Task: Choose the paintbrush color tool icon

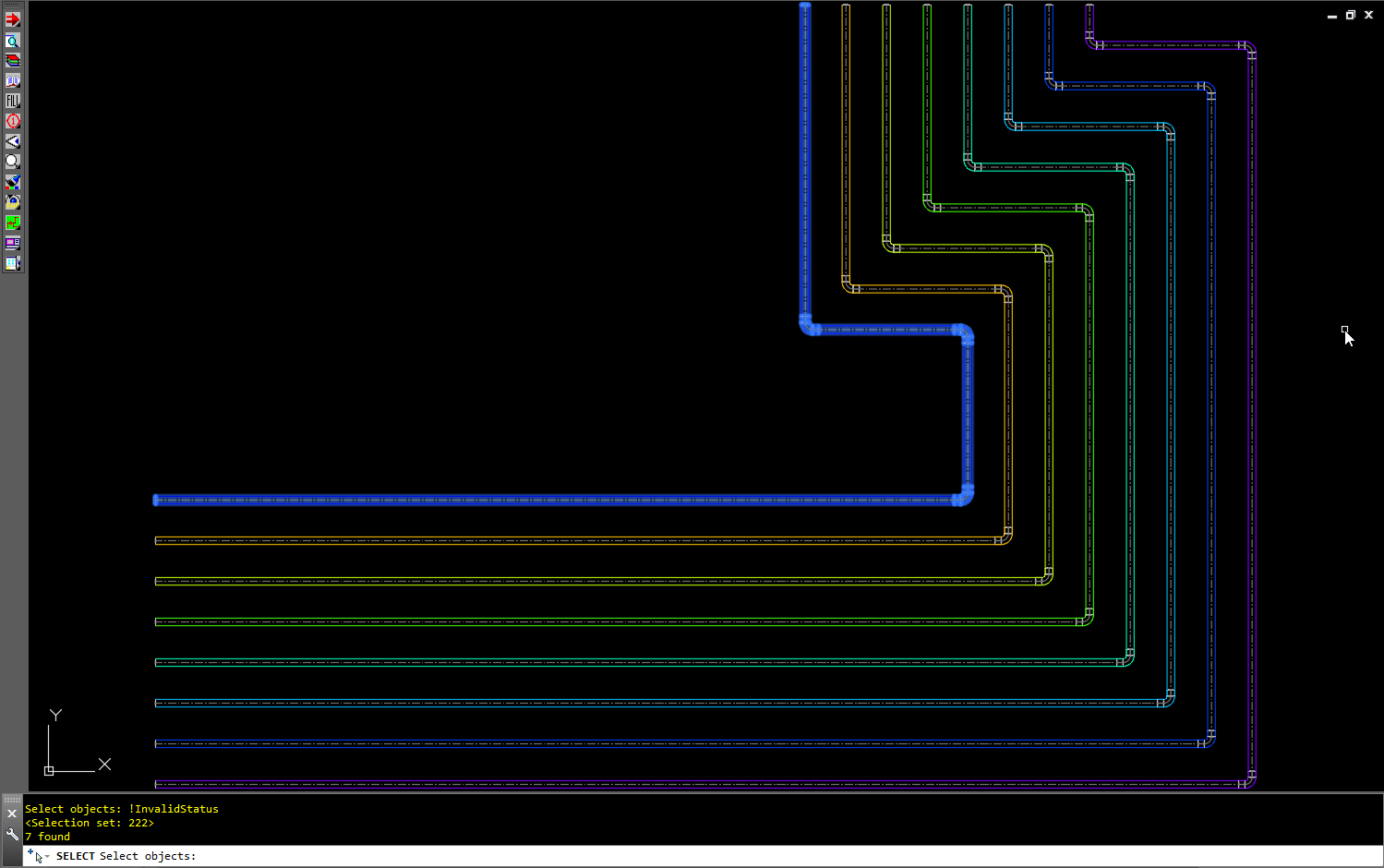Action: click(13, 182)
